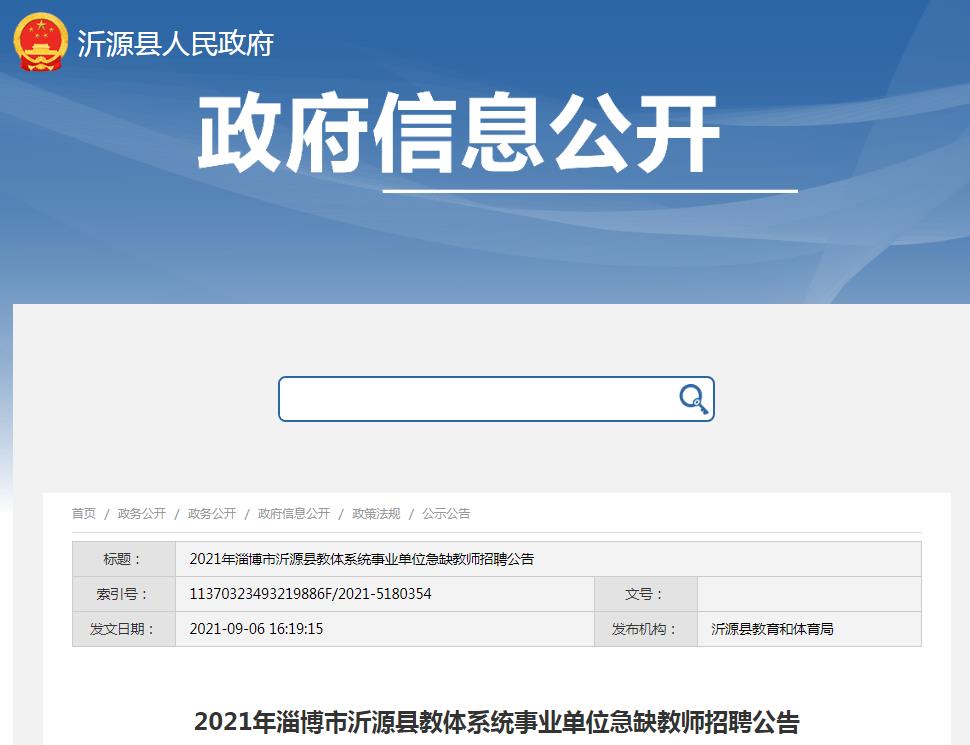This screenshot has width=970, height=745.
Task: Click the national emblem logo
Action: [41, 43]
